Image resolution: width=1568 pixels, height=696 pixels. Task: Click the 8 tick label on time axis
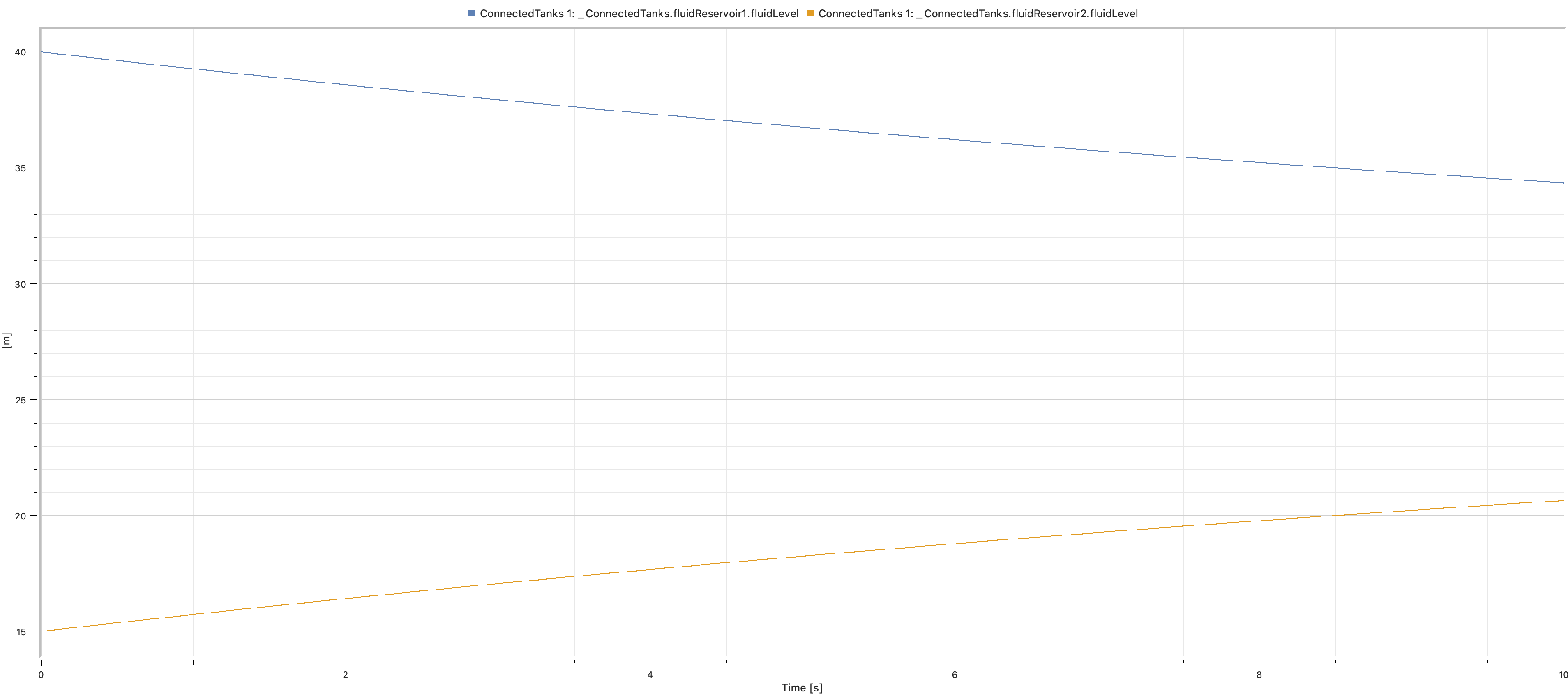1259,675
